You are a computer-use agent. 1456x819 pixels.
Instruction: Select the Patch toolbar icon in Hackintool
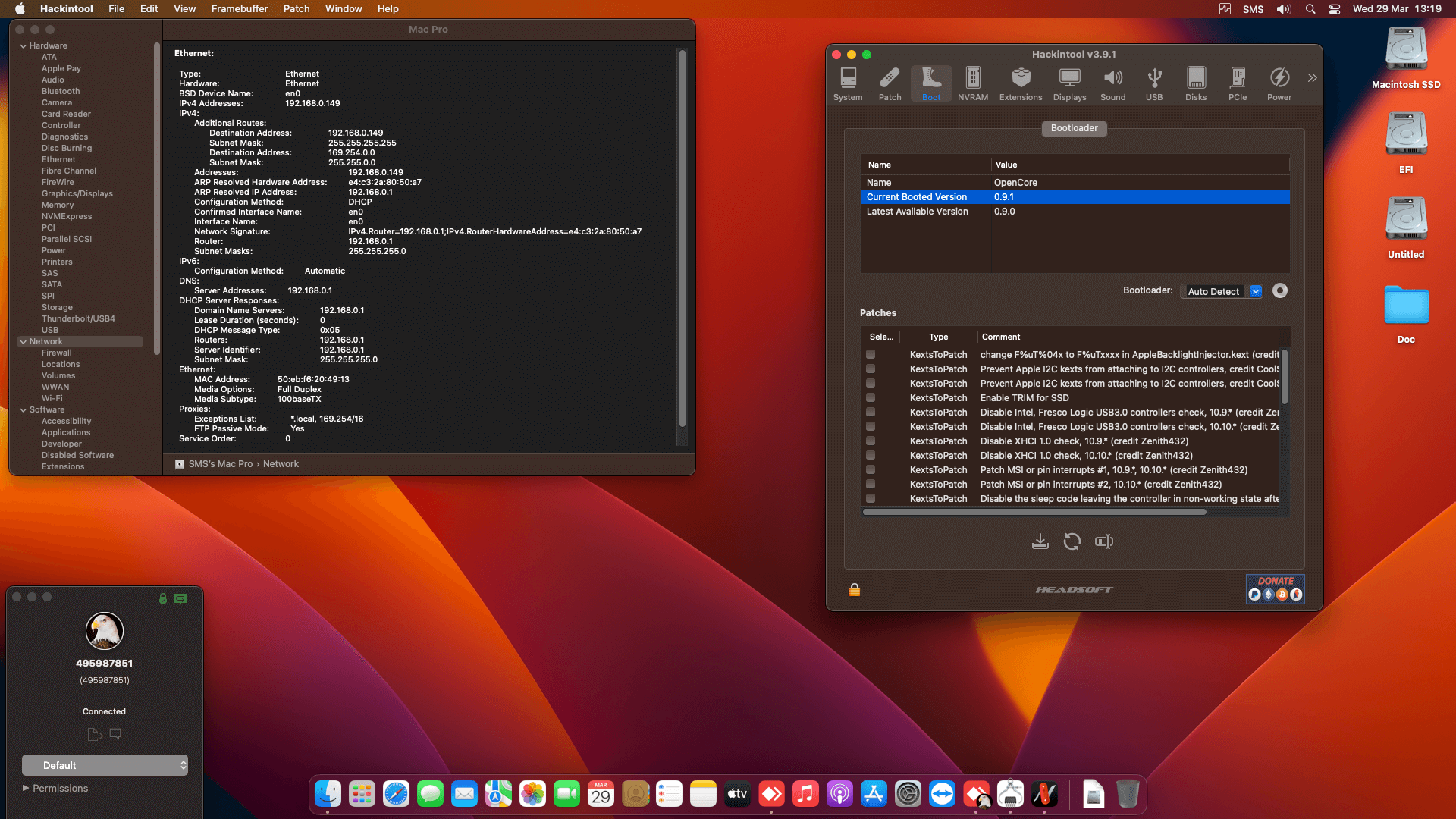[890, 84]
